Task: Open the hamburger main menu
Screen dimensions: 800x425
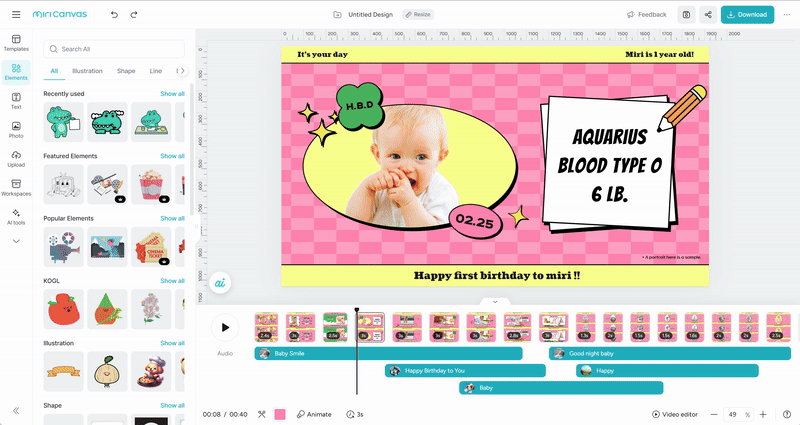Action: [14, 15]
